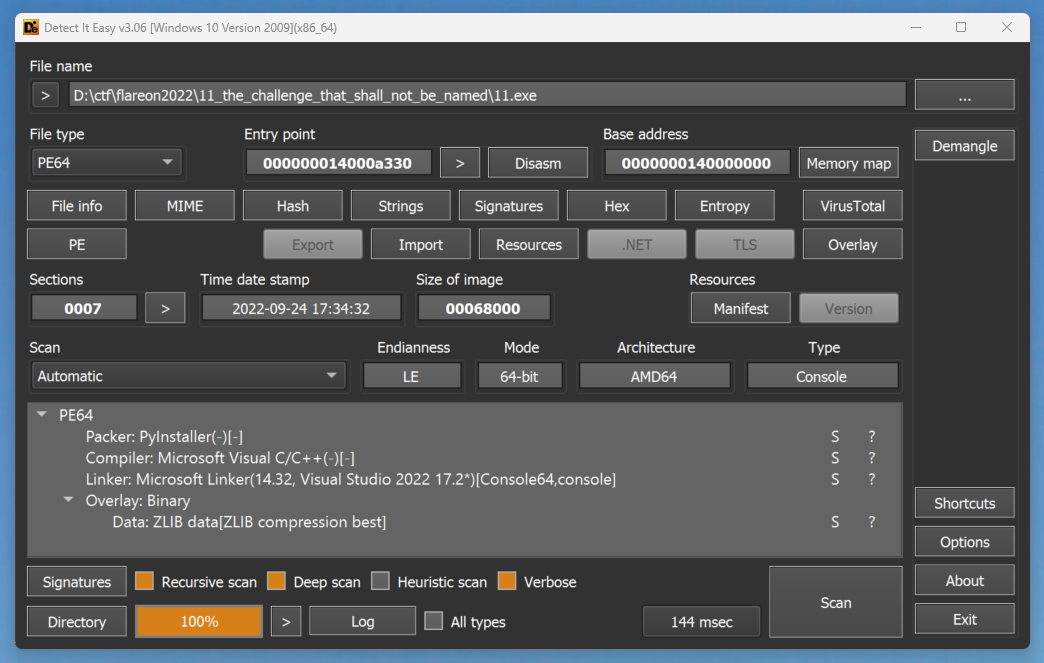Open the Entropy analysis
The image size is (1044, 663).
[x=724, y=206]
